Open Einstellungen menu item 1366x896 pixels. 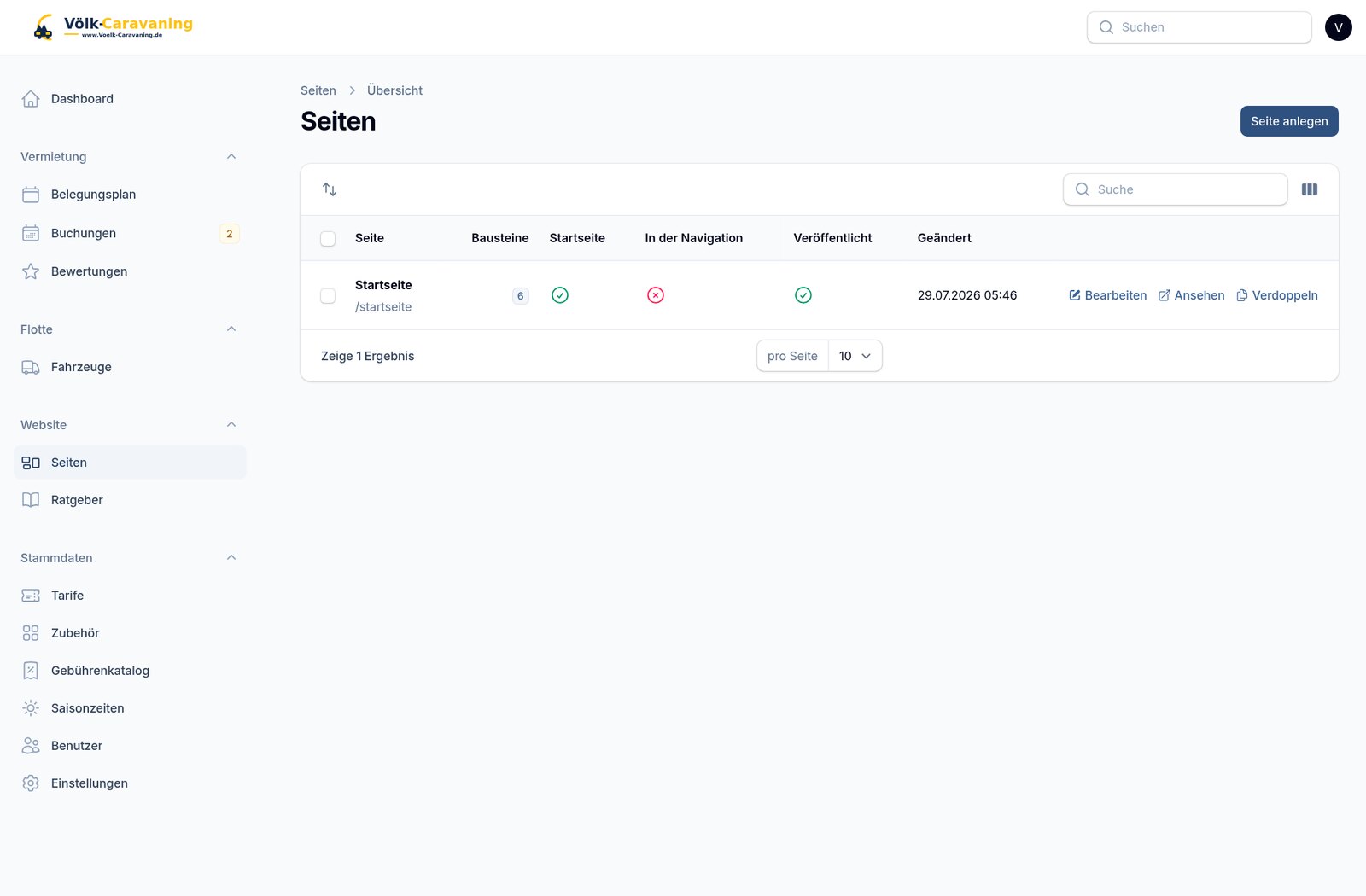pyautogui.click(x=130, y=783)
